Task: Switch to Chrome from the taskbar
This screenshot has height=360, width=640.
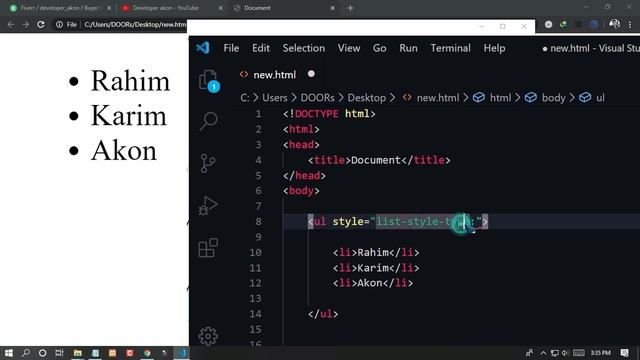Action: click(147, 353)
